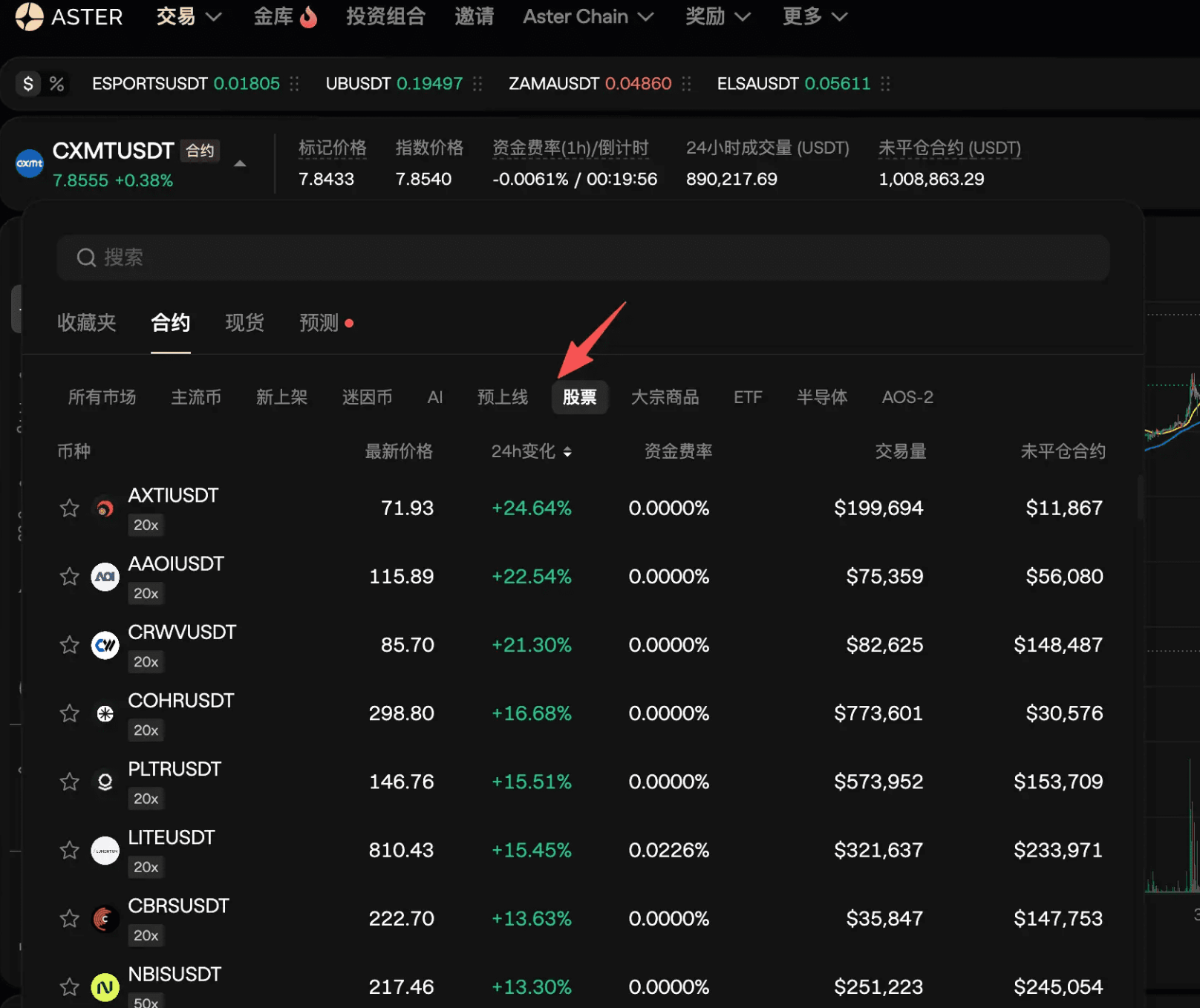Filter by 主流币 category
This screenshot has height=1008, width=1200.
(x=196, y=398)
